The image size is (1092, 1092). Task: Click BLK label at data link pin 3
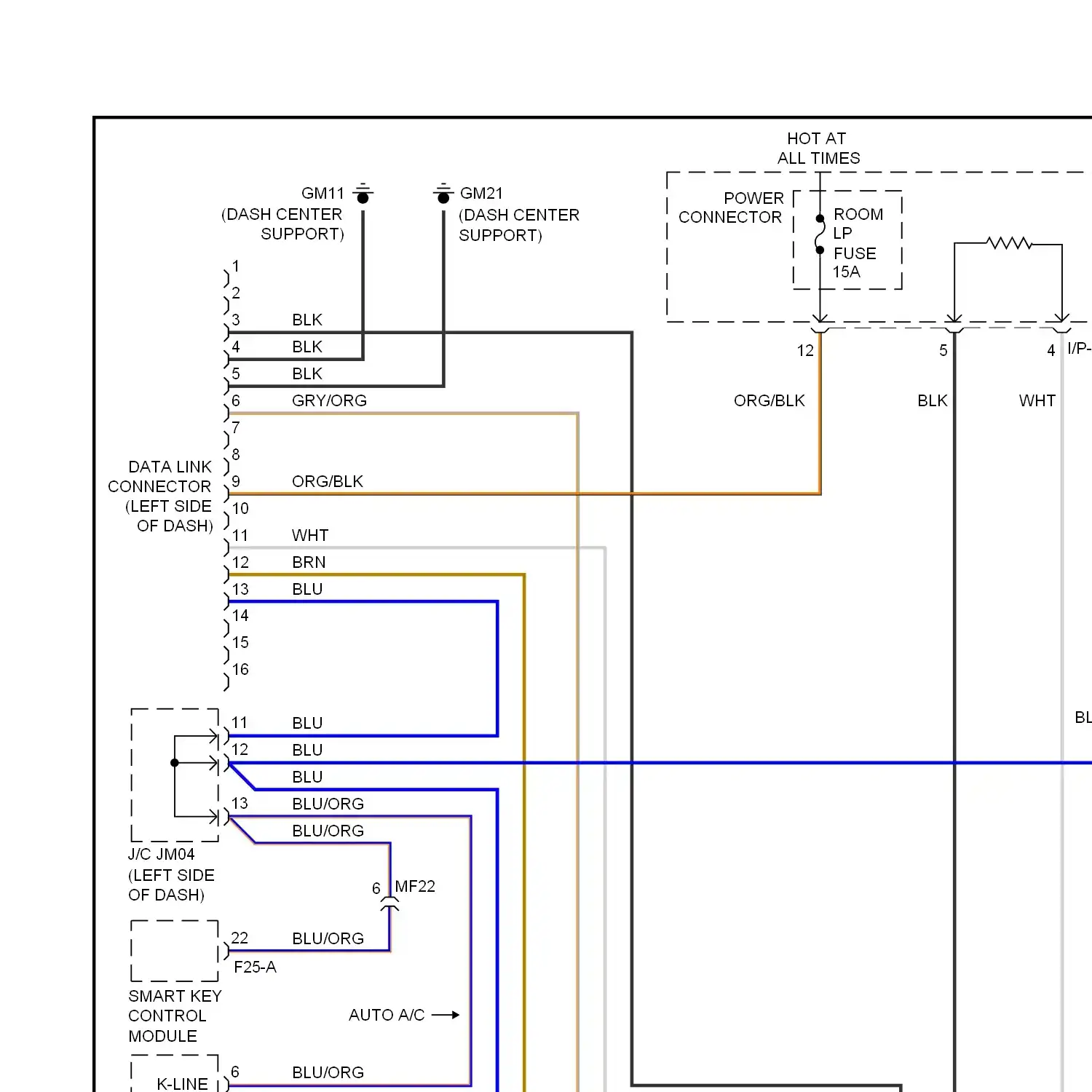click(307, 320)
